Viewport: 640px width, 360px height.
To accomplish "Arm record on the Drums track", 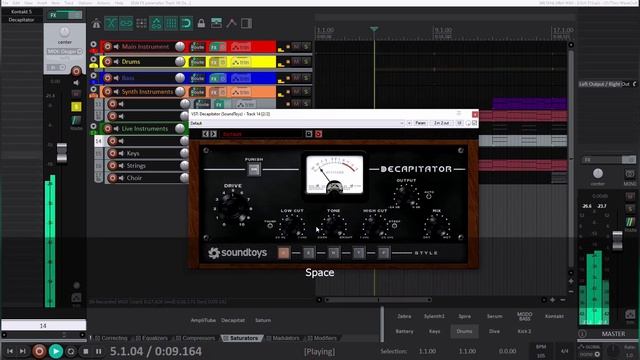I will point(108,62).
